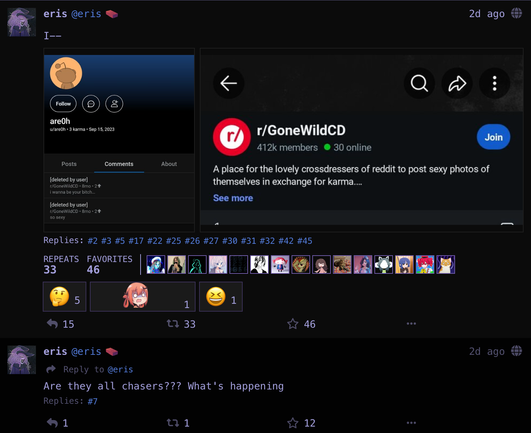Open the @eris handle in the reply post header
The image size is (531, 433).
(86, 351)
